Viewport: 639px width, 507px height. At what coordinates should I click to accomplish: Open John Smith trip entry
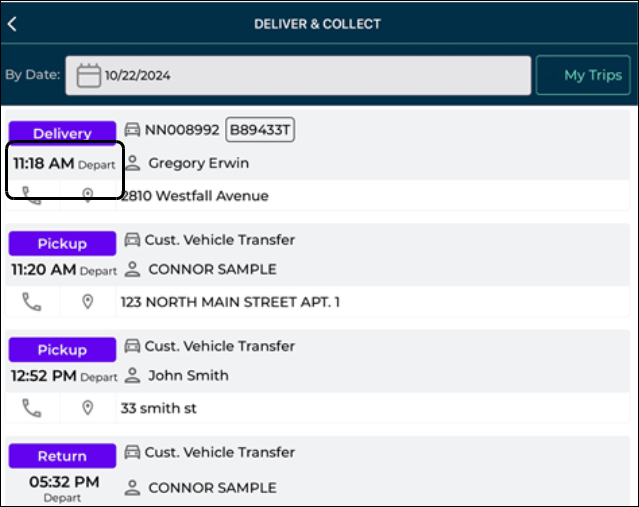(188, 376)
